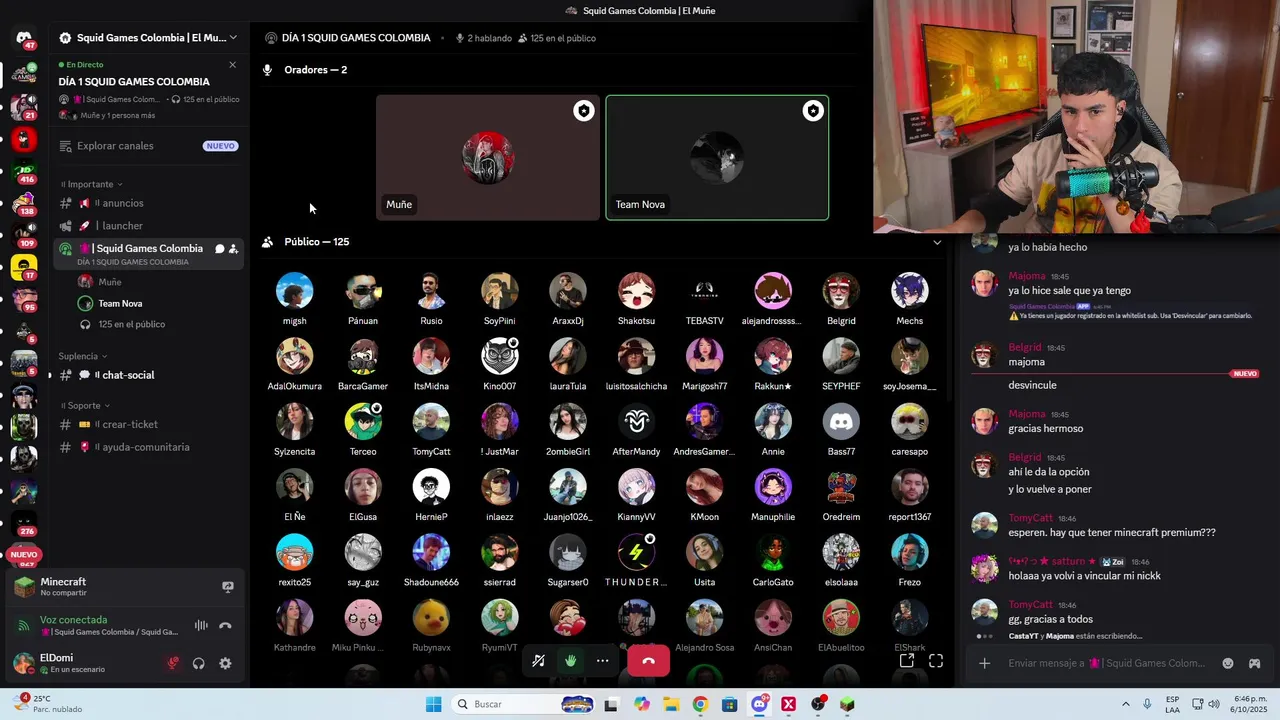1280x720 pixels.
Task: Open moderator badge on Muñe tile
Action: click(x=583, y=111)
